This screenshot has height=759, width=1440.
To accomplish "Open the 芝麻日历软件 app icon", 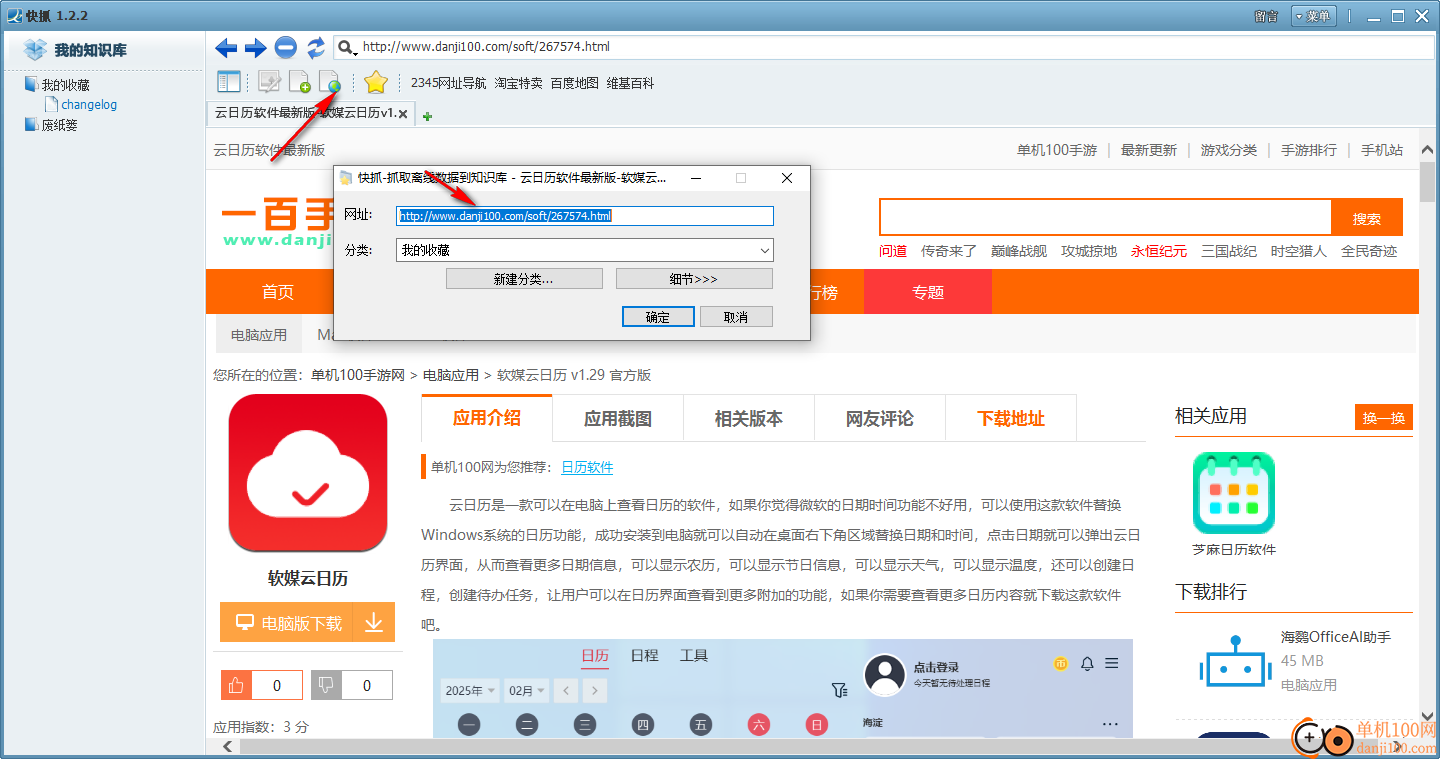I will pyautogui.click(x=1234, y=493).
